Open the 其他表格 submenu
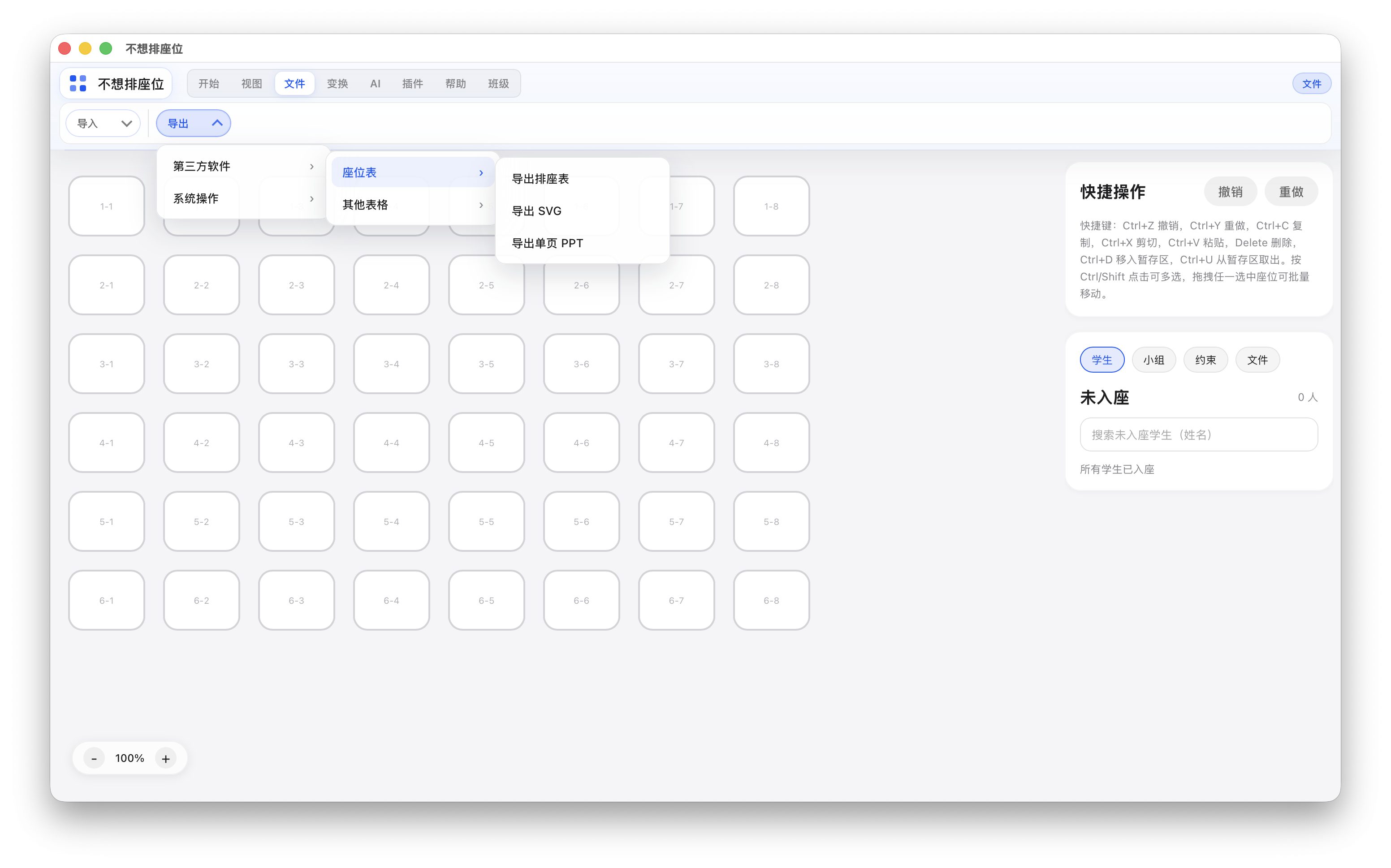This screenshot has width=1391, height=868. (x=413, y=205)
